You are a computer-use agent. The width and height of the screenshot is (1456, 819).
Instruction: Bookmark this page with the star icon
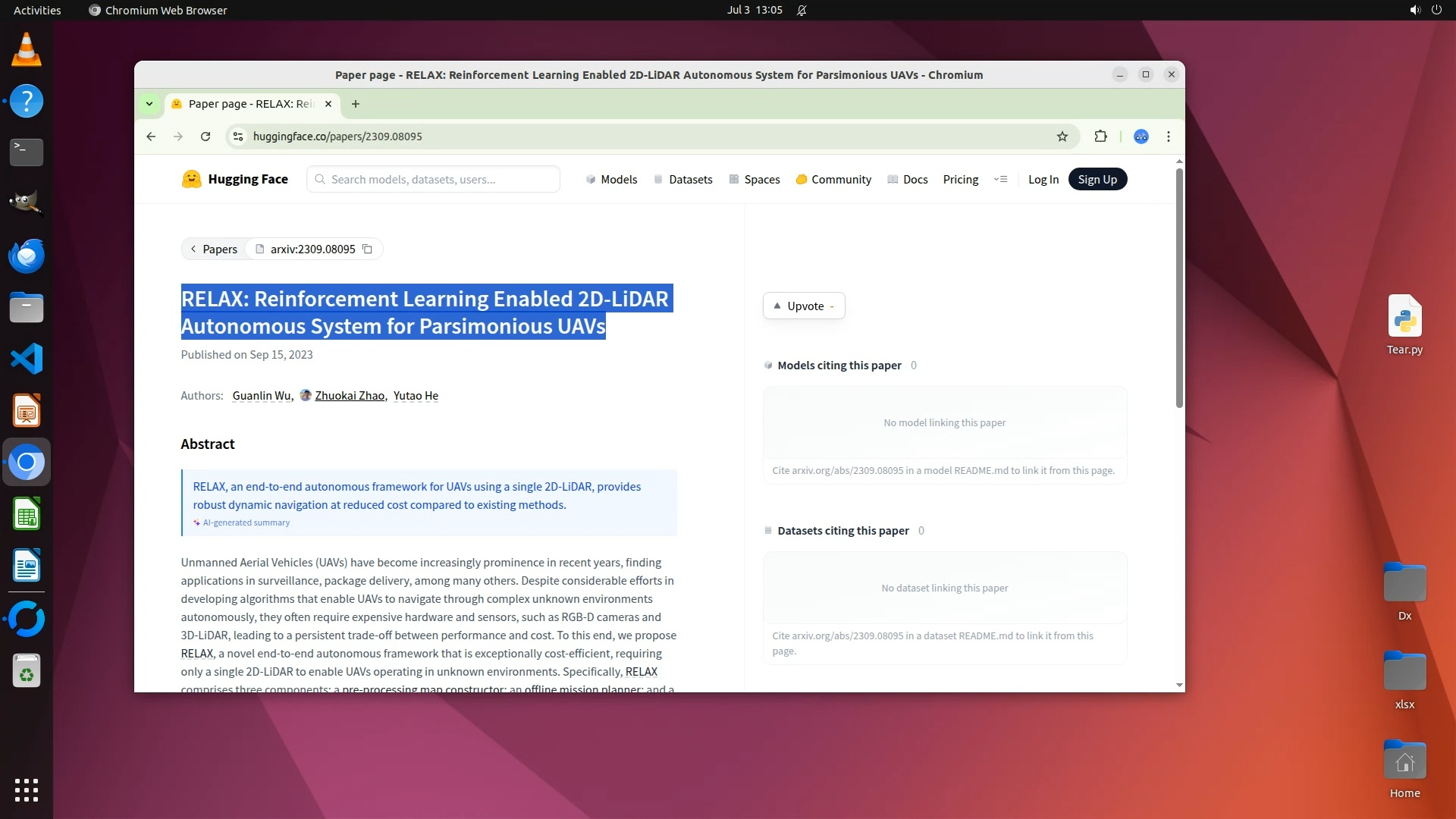pyautogui.click(x=1062, y=136)
